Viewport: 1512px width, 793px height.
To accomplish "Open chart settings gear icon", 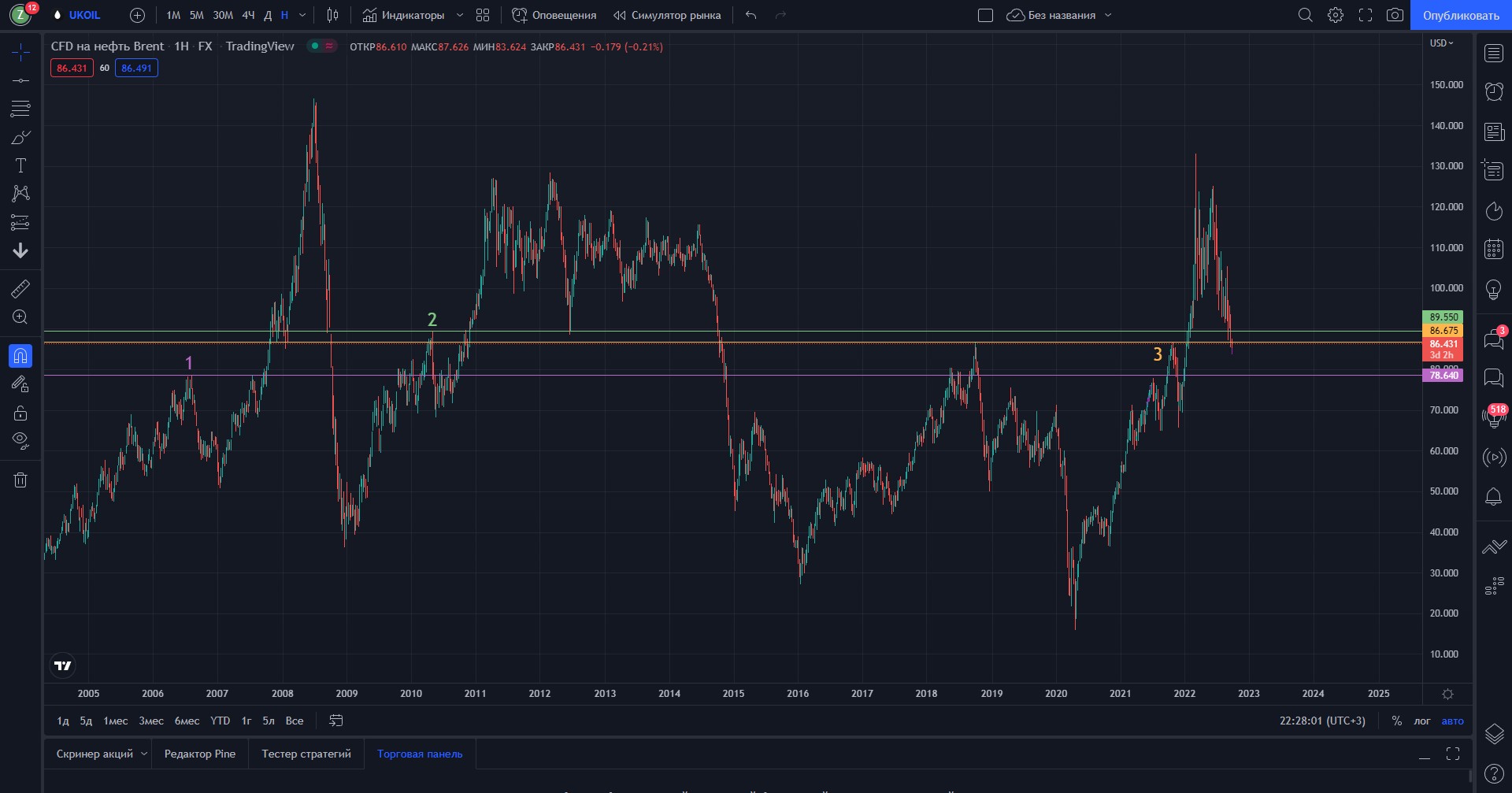I will coord(1336,15).
